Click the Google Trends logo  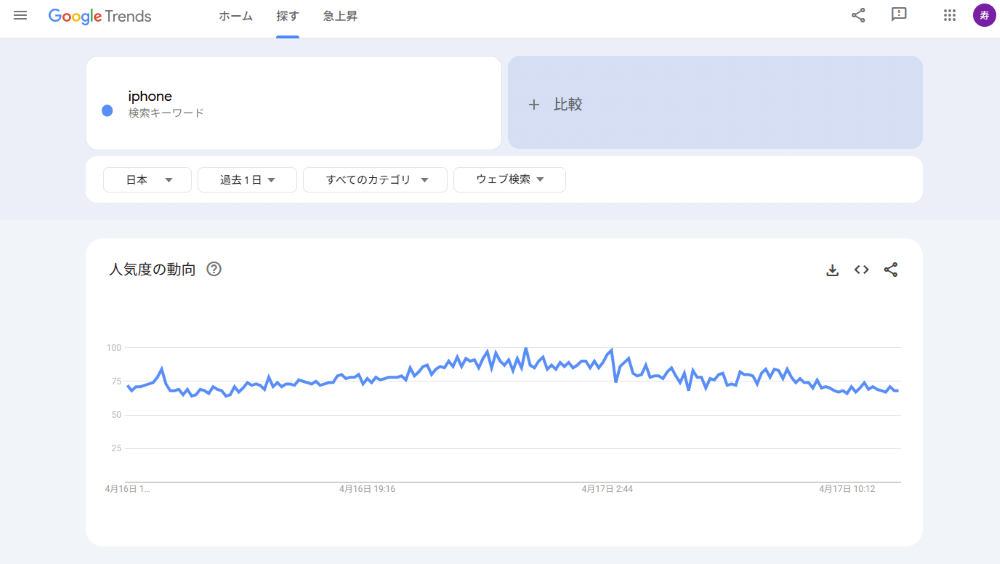click(100, 16)
